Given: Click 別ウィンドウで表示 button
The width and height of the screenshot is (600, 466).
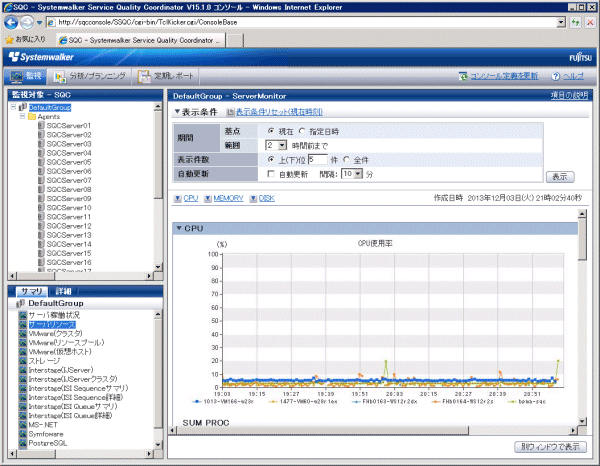Looking at the screenshot, I should [550, 446].
